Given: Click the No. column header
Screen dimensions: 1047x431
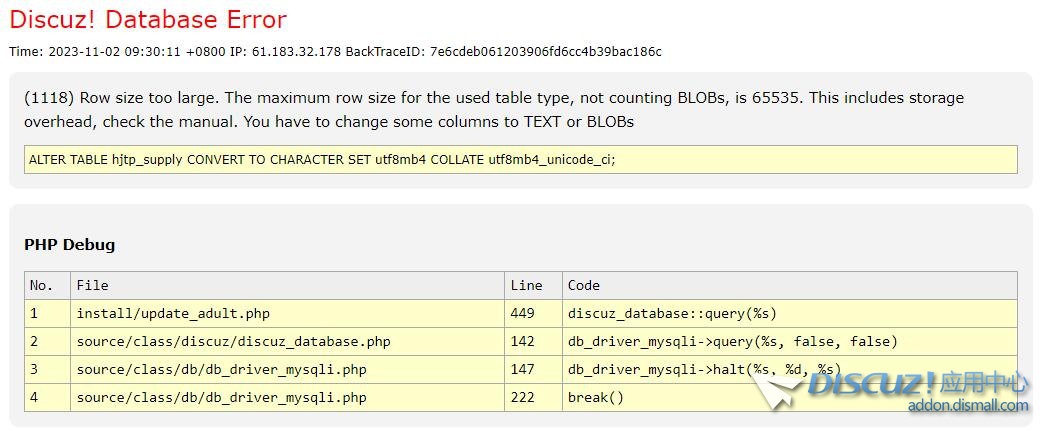Looking at the screenshot, I should click(41, 286).
